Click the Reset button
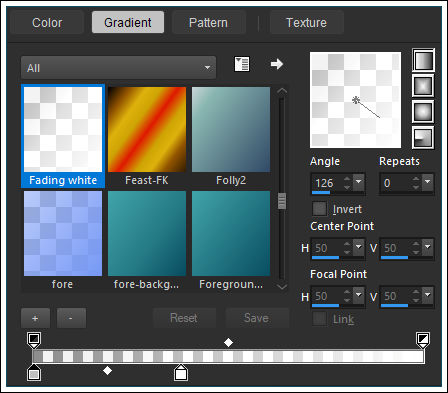This screenshot has width=448, height=393. pos(184,318)
